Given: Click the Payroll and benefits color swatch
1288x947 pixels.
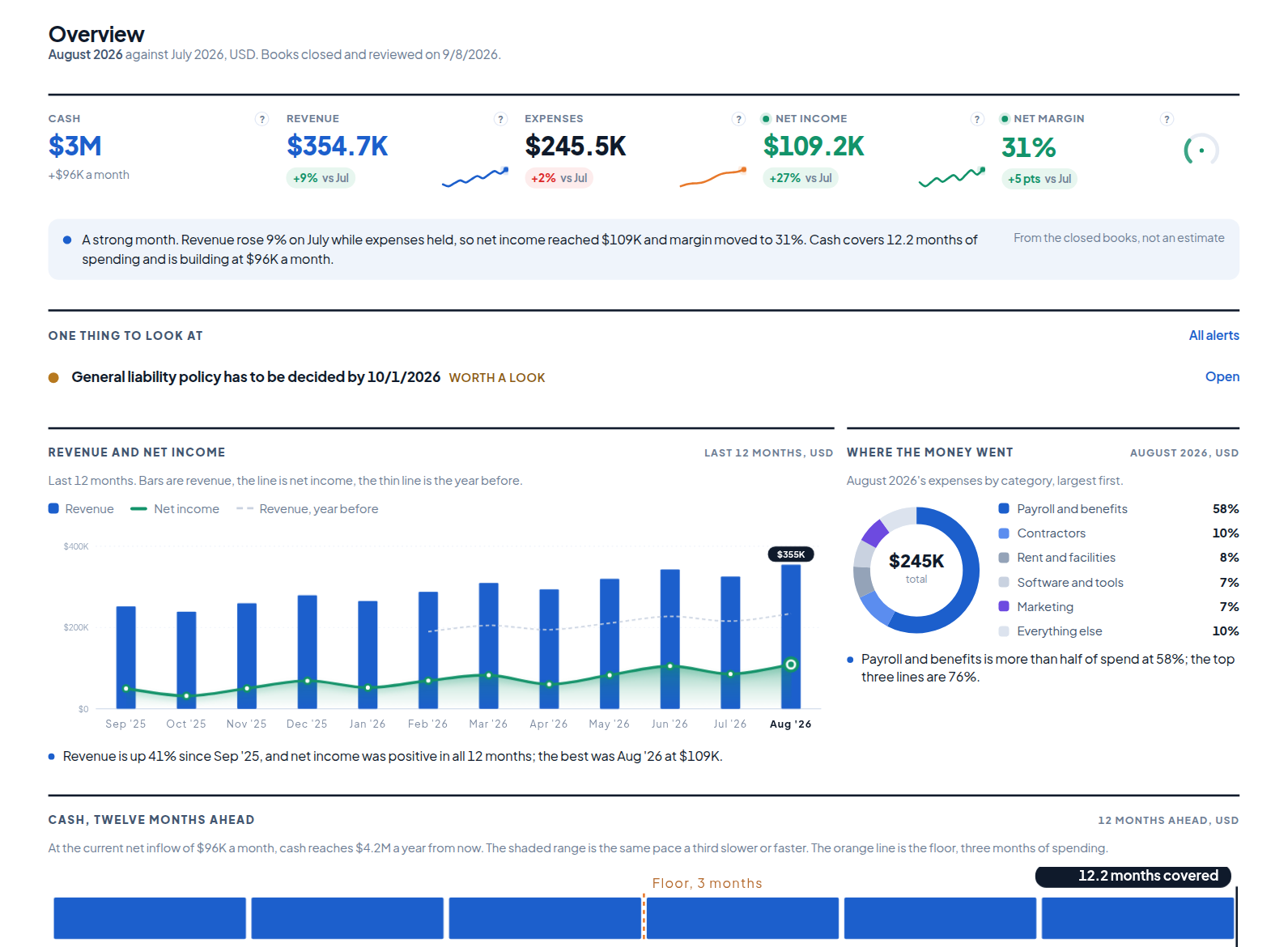Looking at the screenshot, I should [x=1004, y=508].
